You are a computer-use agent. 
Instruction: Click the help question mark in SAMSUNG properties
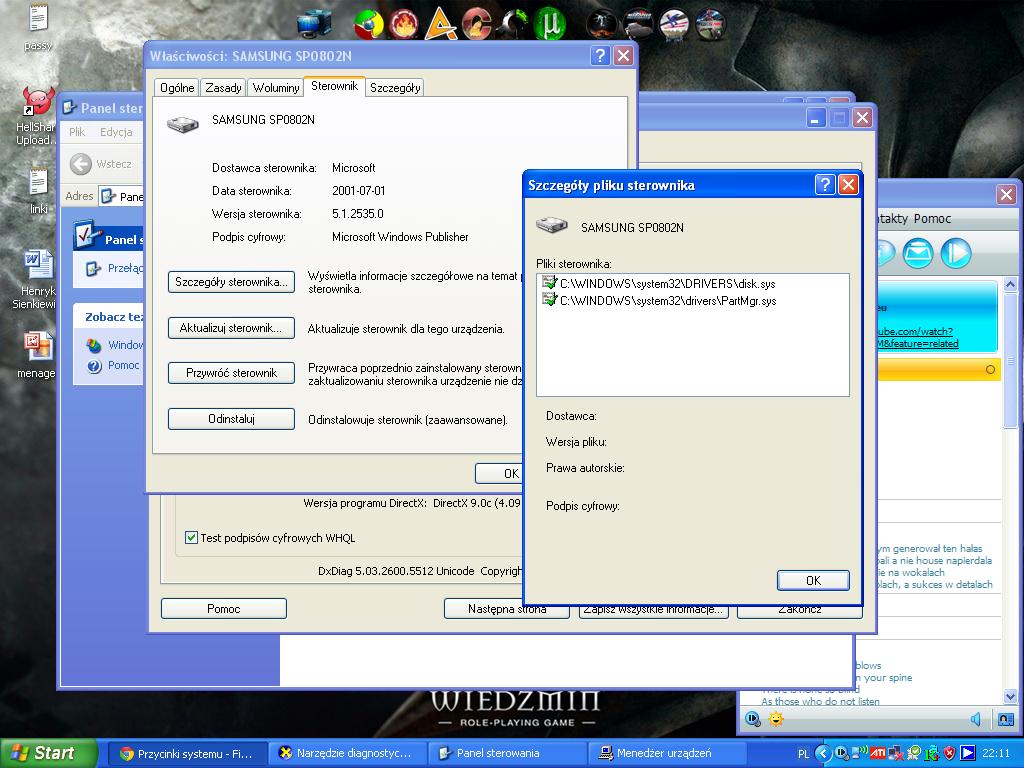(x=600, y=56)
